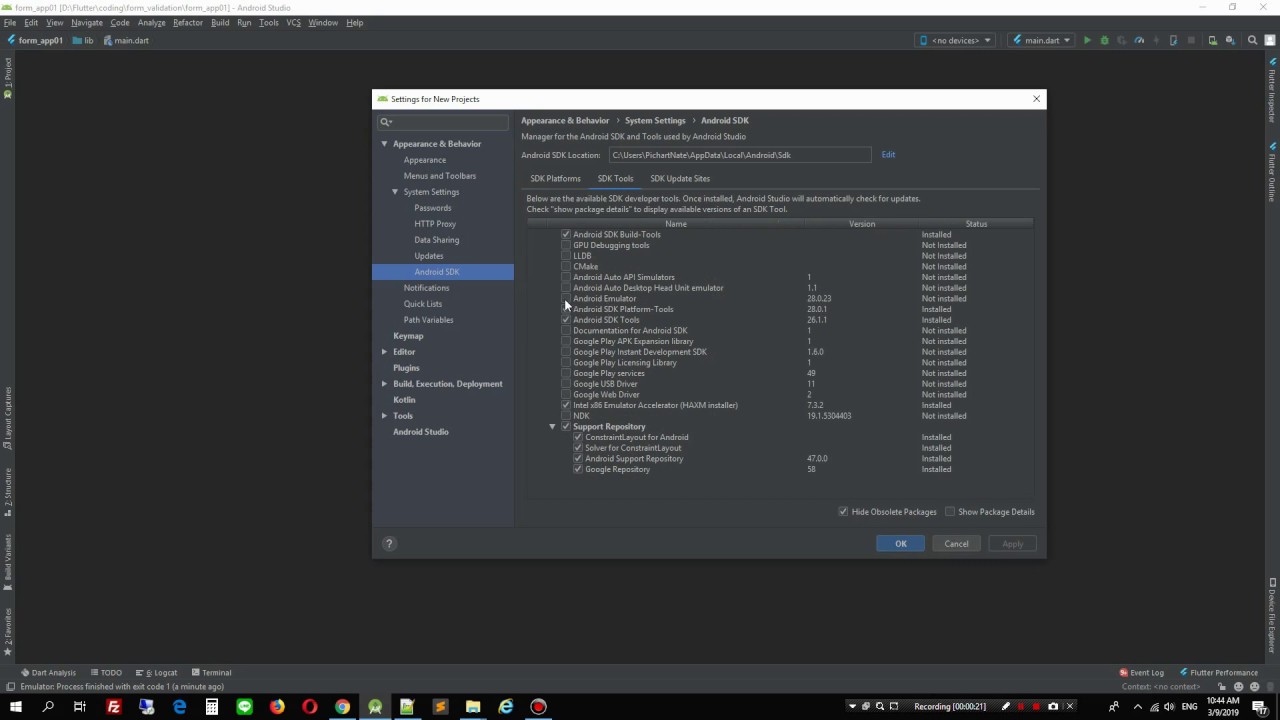Screen dimensions: 1280x720
Task: Enable Show Package Details checkbox
Action: point(950,512)
